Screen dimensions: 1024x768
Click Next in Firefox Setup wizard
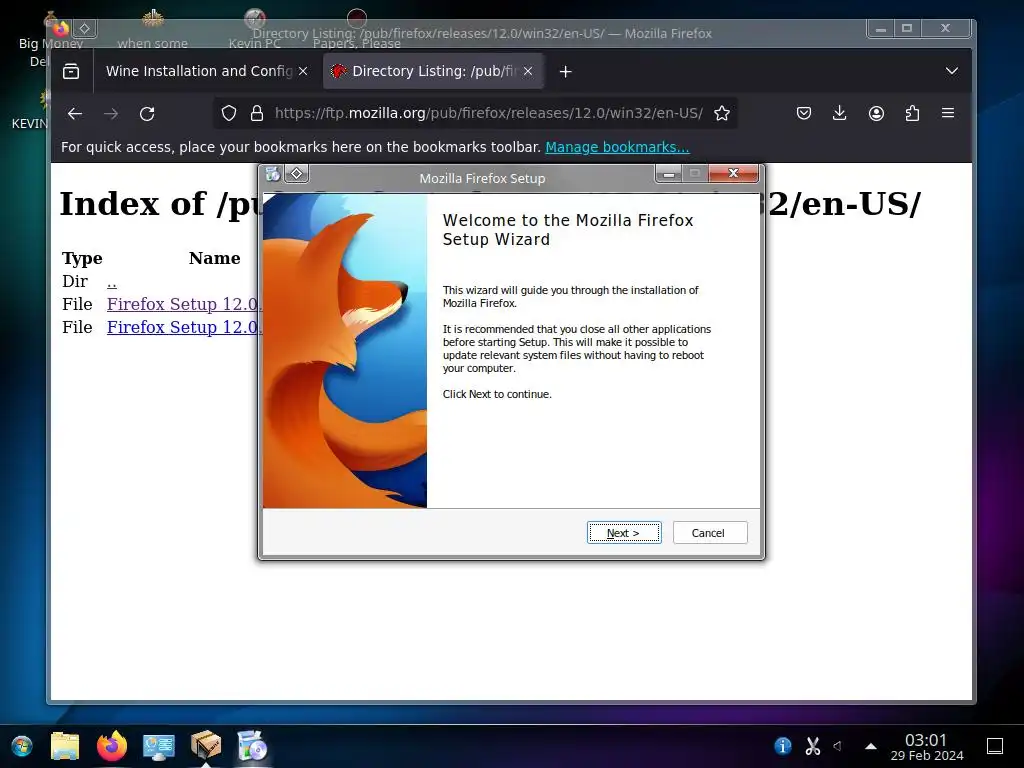[x=624, y=532]
